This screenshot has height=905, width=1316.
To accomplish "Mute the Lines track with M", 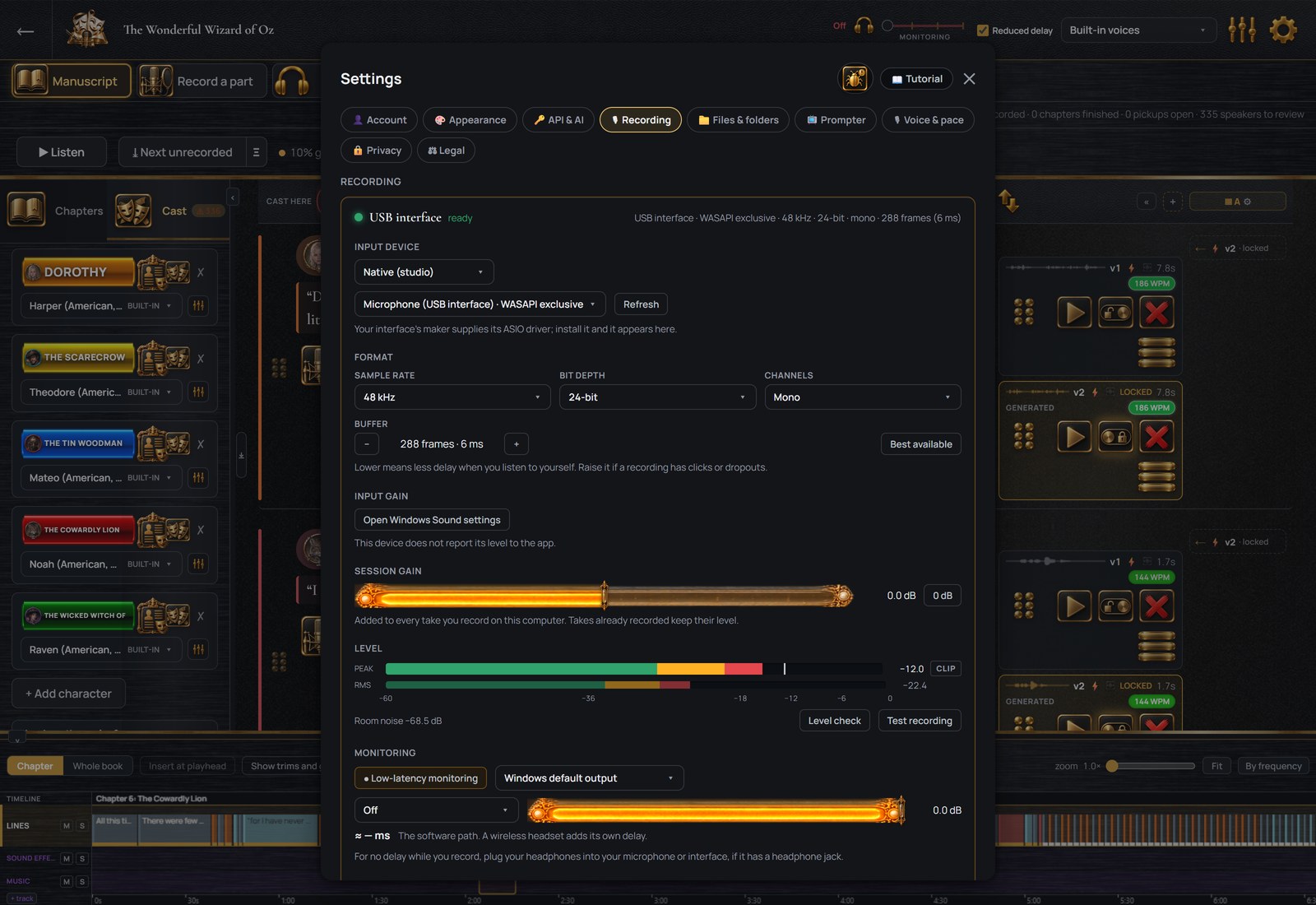I will (67, 825).
